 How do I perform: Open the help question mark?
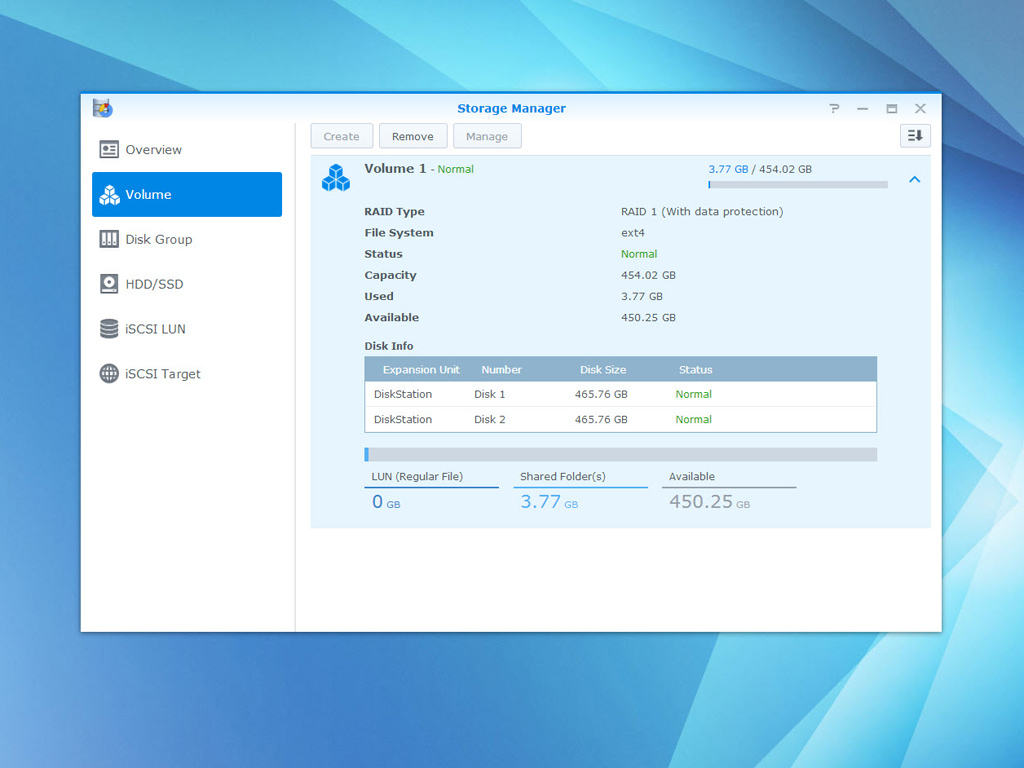(x=834, y=108)
